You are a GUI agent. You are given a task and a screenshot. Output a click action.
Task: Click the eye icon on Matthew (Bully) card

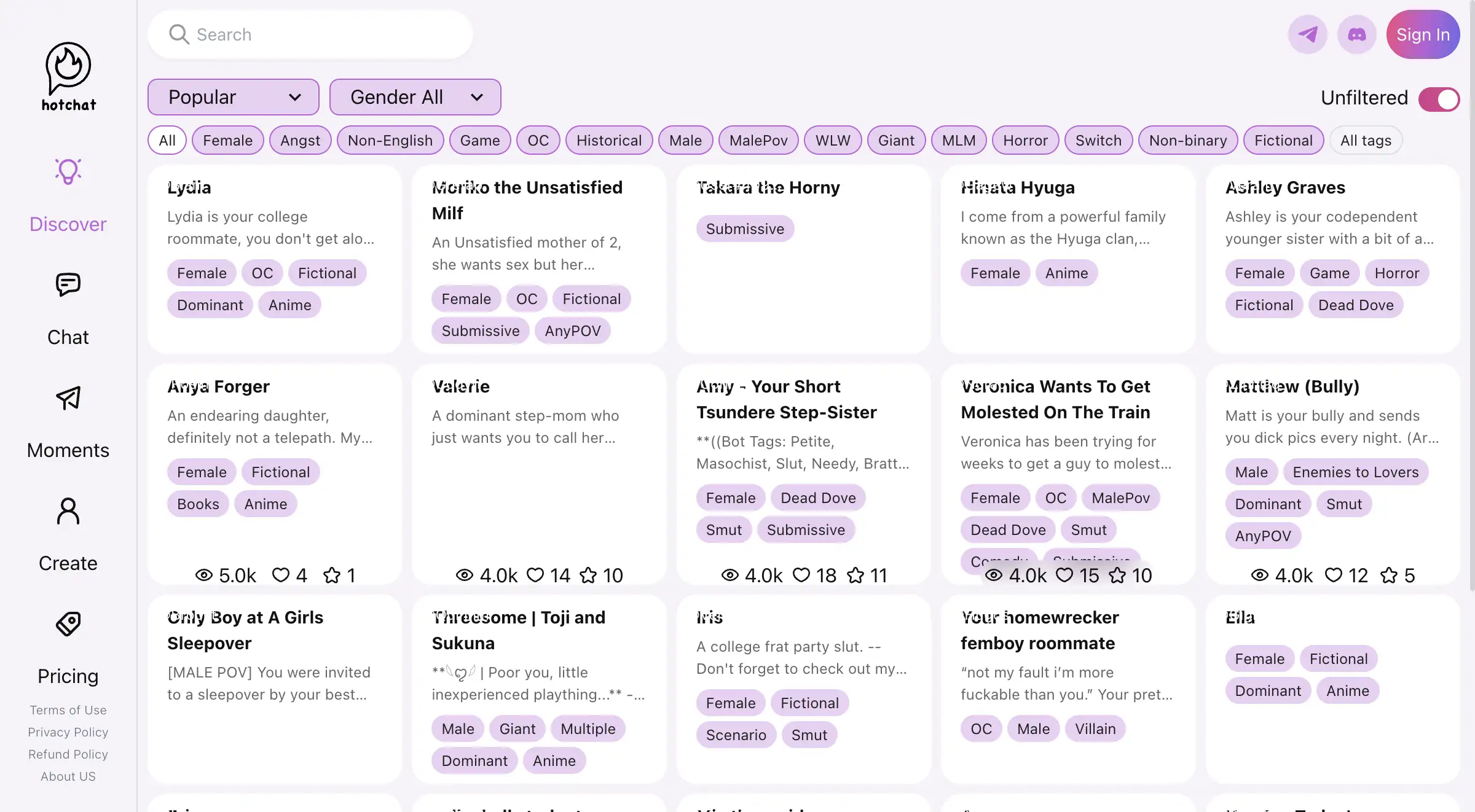click(1260, 575)
